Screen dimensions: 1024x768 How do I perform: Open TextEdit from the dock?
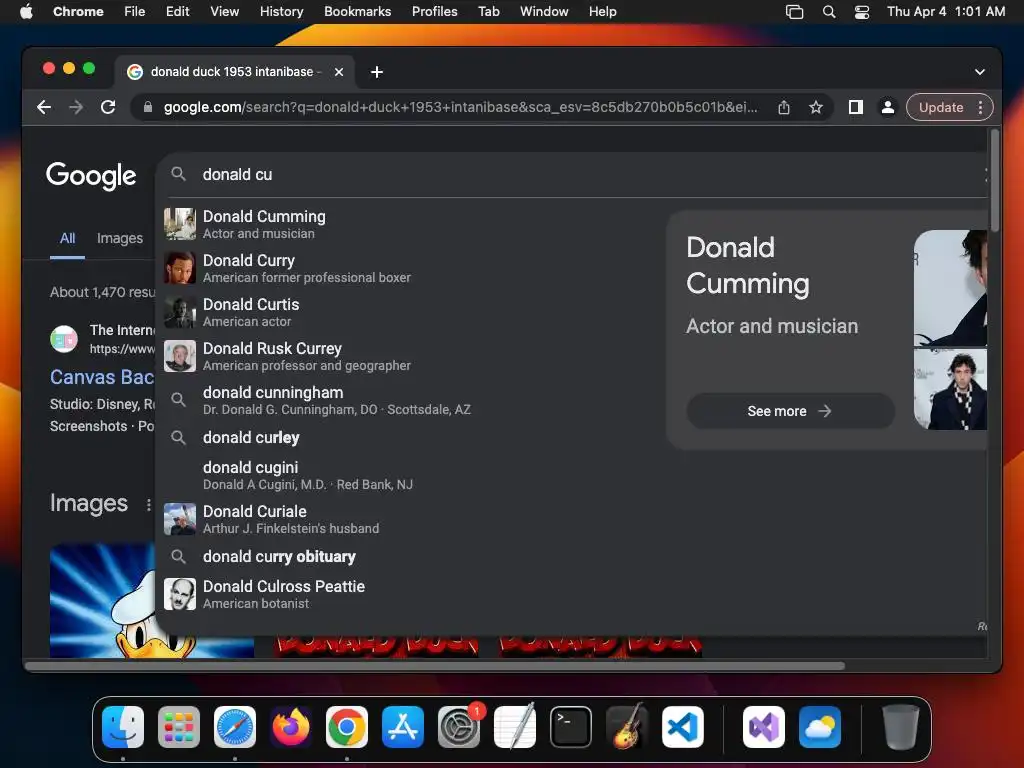(515, 727)
